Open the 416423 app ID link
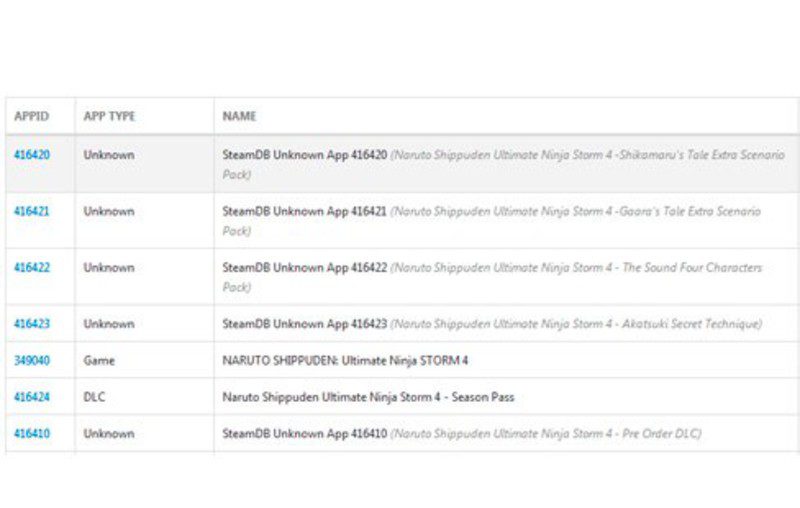Image resolution: width=800 pixels, height=508 pixels. (x=31, y=324)
